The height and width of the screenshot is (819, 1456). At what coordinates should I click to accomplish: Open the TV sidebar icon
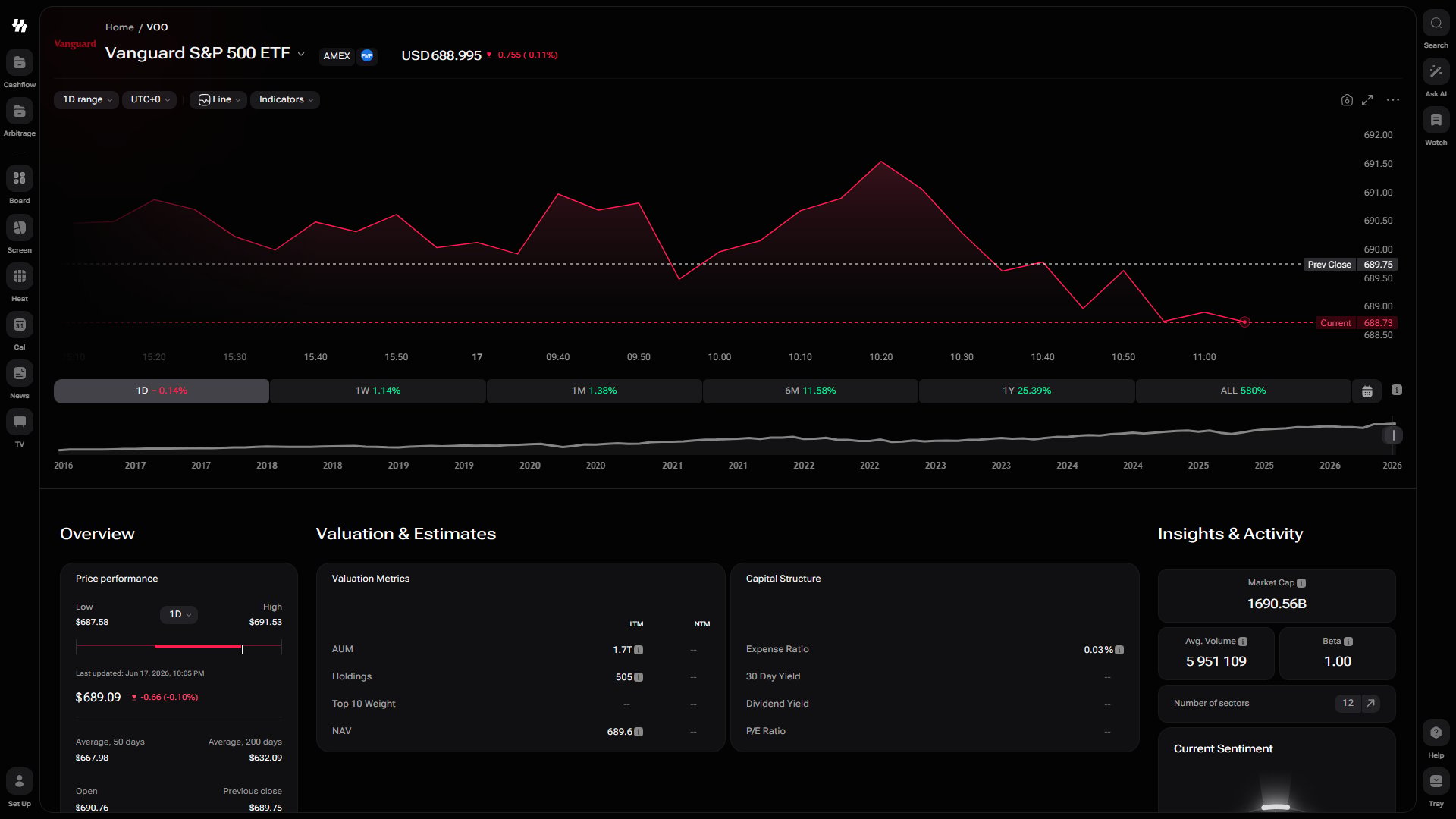coord(20,422)
